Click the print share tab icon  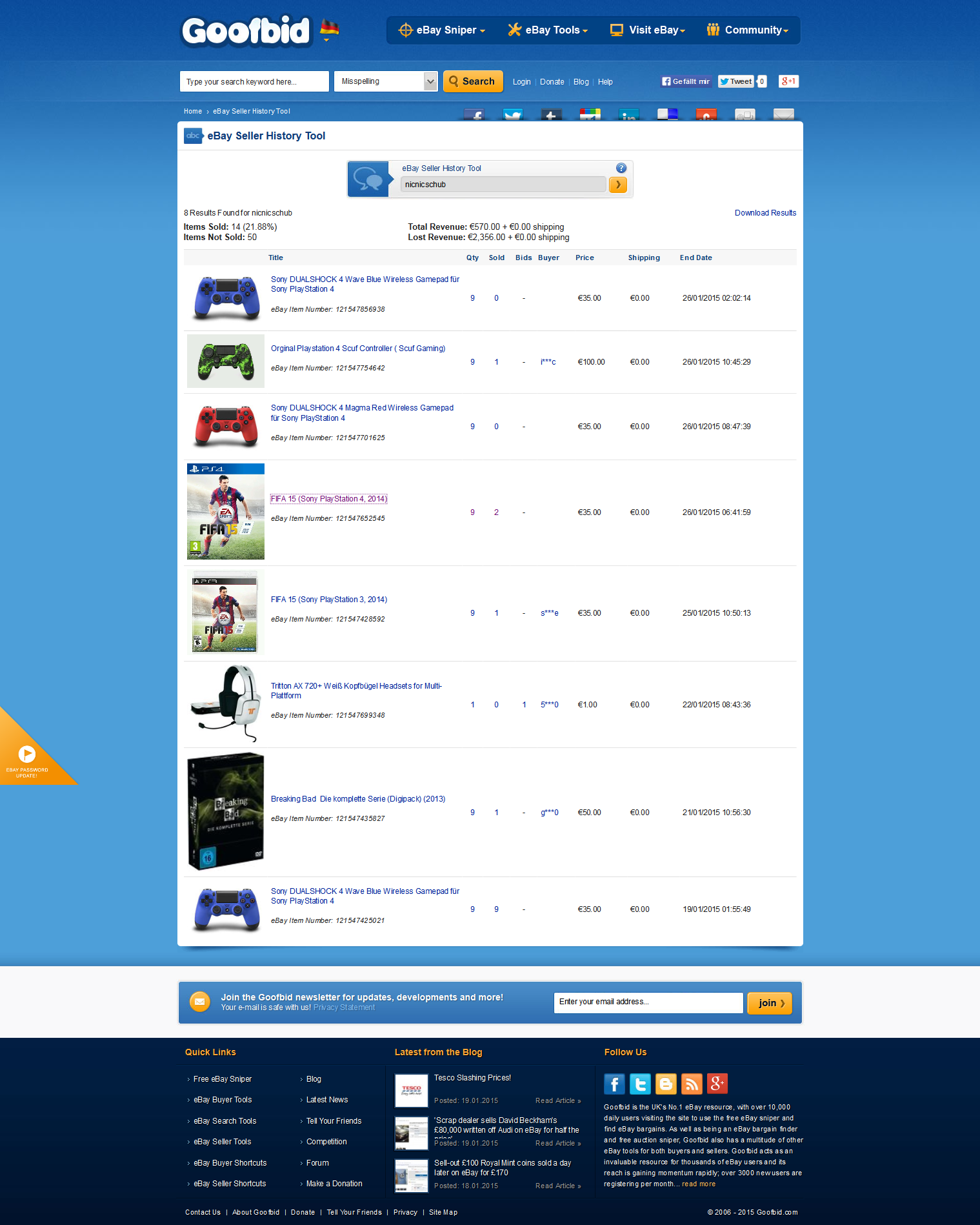coord(745,115)
